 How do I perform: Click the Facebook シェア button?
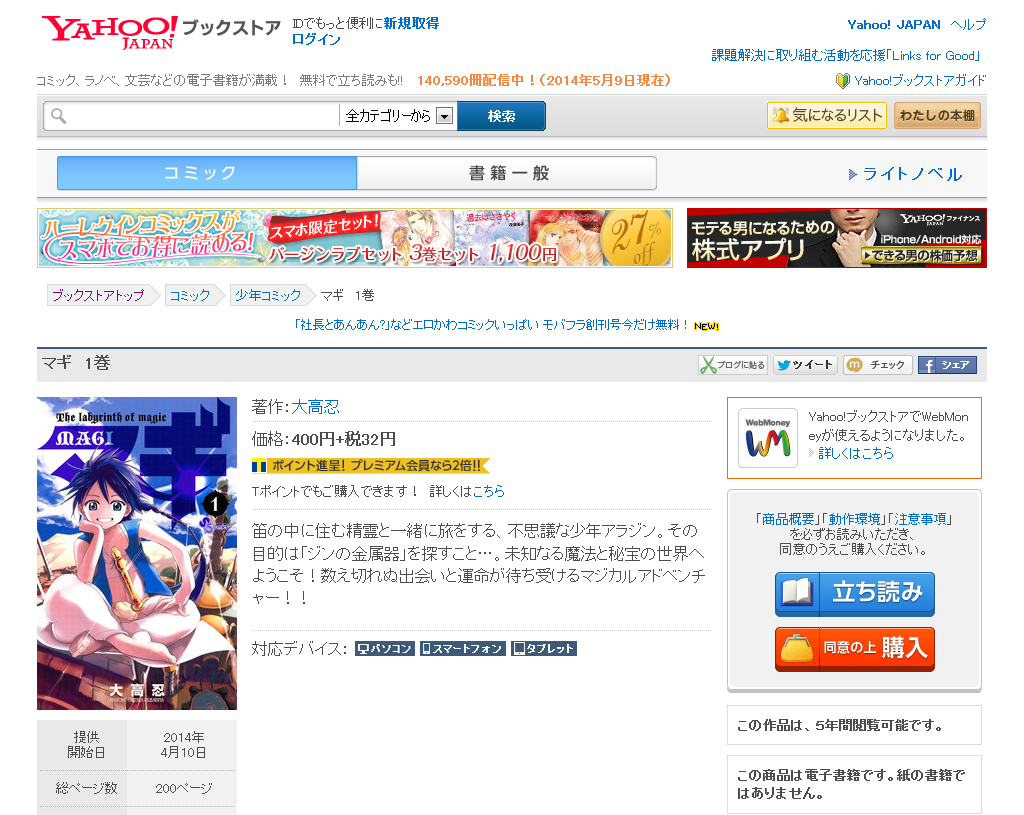[x=948, y=364]
